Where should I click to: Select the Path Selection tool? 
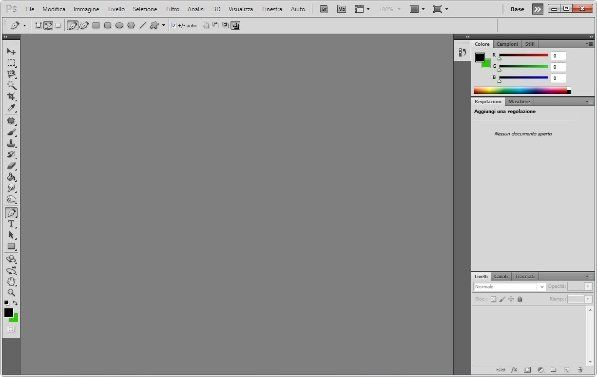point(11,235)
